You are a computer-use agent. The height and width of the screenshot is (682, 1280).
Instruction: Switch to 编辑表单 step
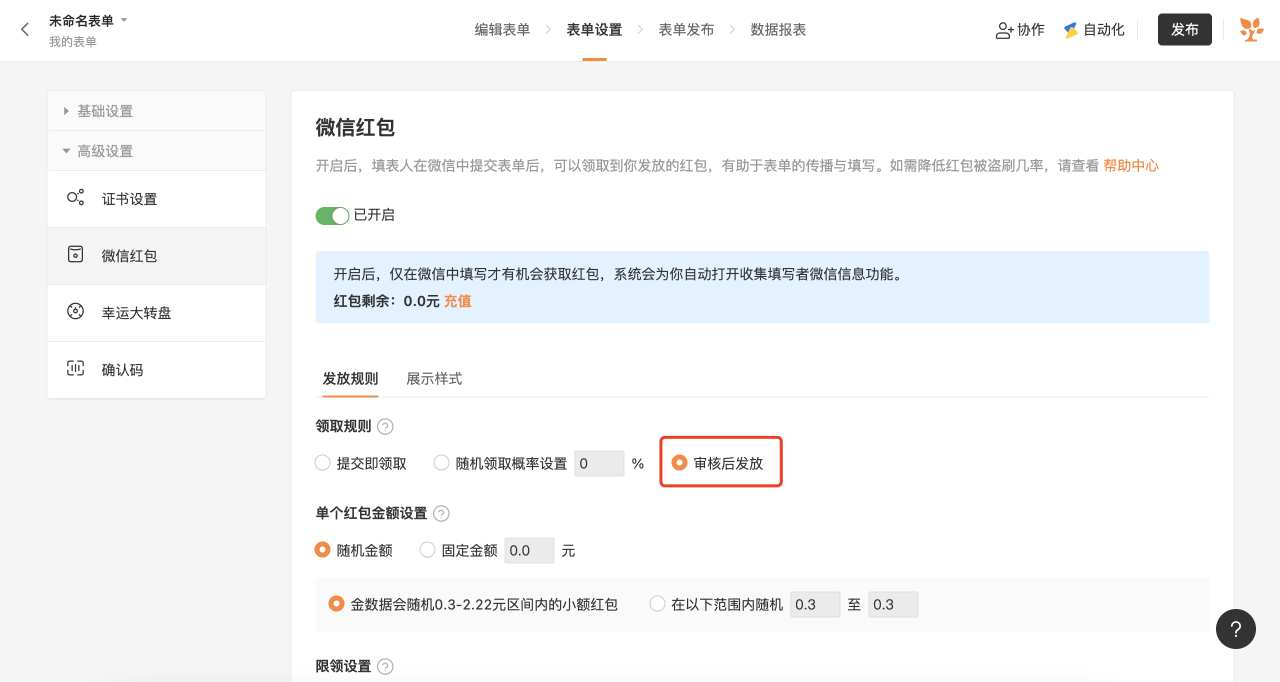point(502,30)
